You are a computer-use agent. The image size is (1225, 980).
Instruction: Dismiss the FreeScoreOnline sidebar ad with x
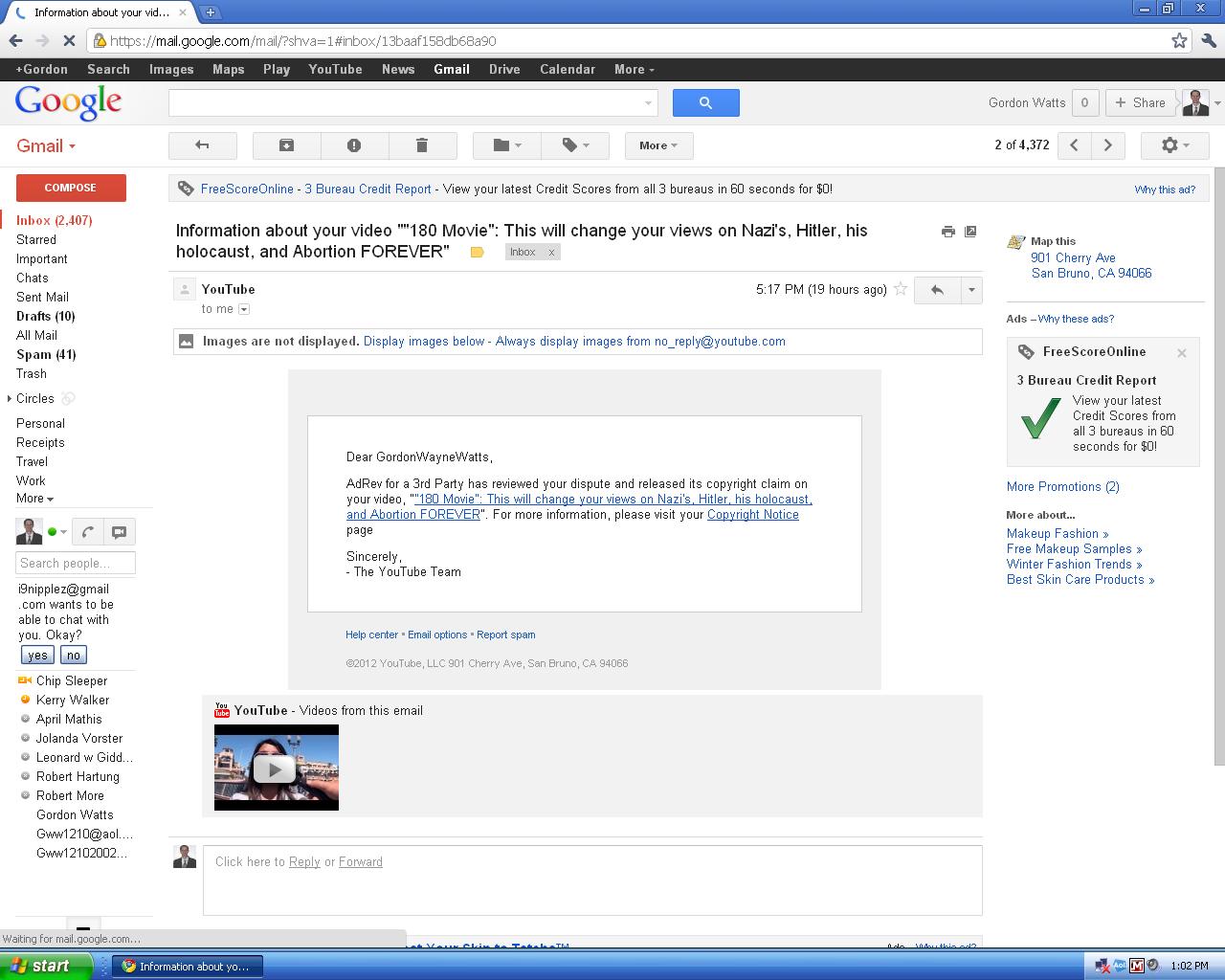[x=1182, y=353]
